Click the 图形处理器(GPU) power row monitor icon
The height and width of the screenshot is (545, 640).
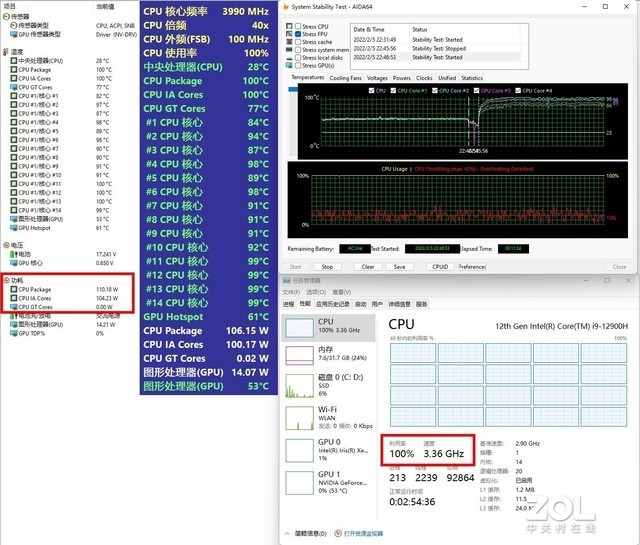click(13, 324)
